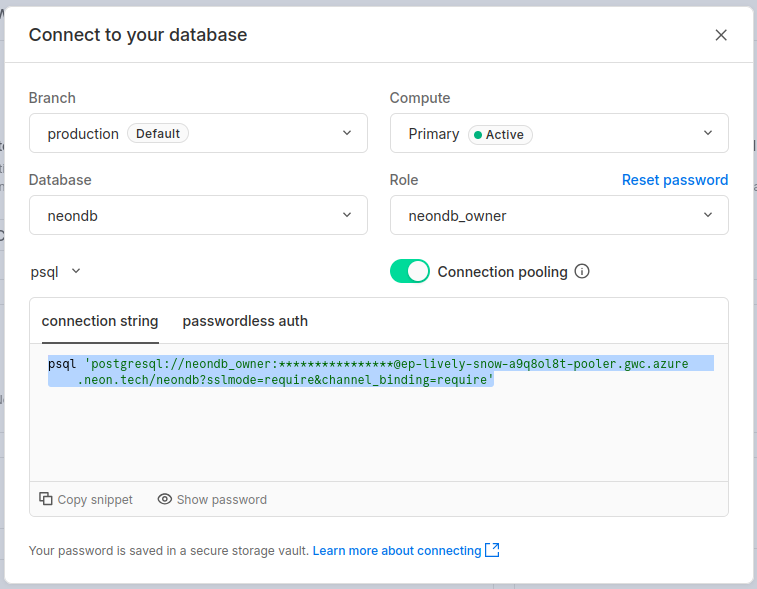This screenshot has width=757, height=589.
Task: Click the Default badge next to production
Action: coord(158,133)
